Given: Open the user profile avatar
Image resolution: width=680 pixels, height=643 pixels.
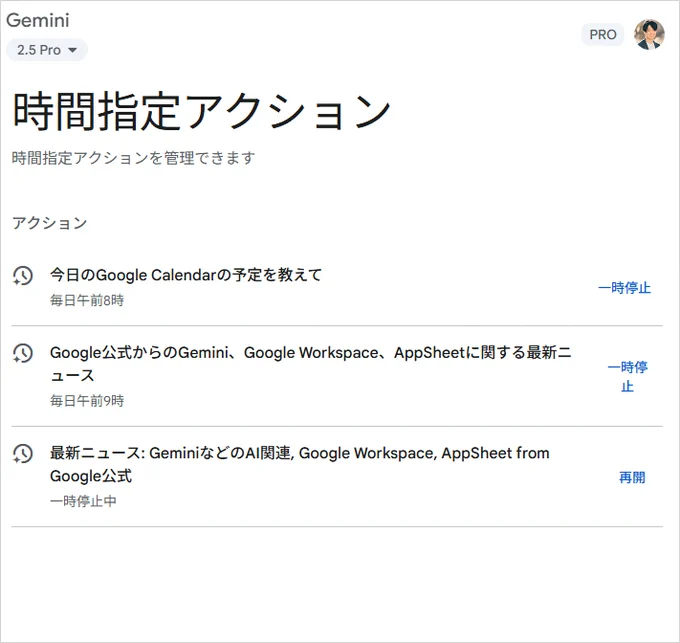Looking at the screenshot, I should [x=649, y=34].
